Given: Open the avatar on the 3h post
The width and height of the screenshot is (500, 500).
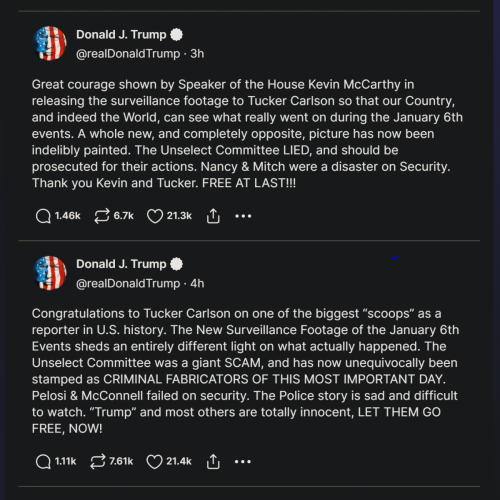Looking at the screenshot, I should point(50,43).
